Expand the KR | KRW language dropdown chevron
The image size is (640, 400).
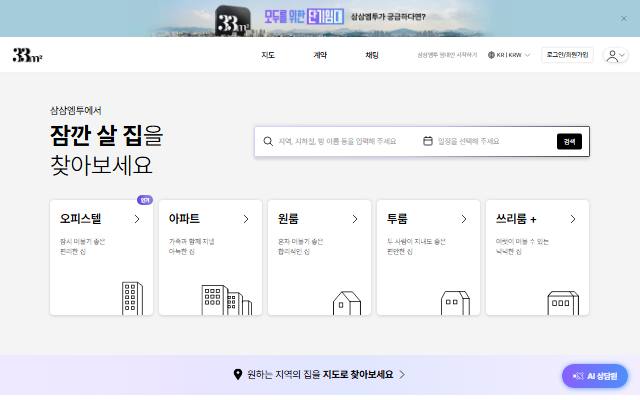(x=527, y=55)
